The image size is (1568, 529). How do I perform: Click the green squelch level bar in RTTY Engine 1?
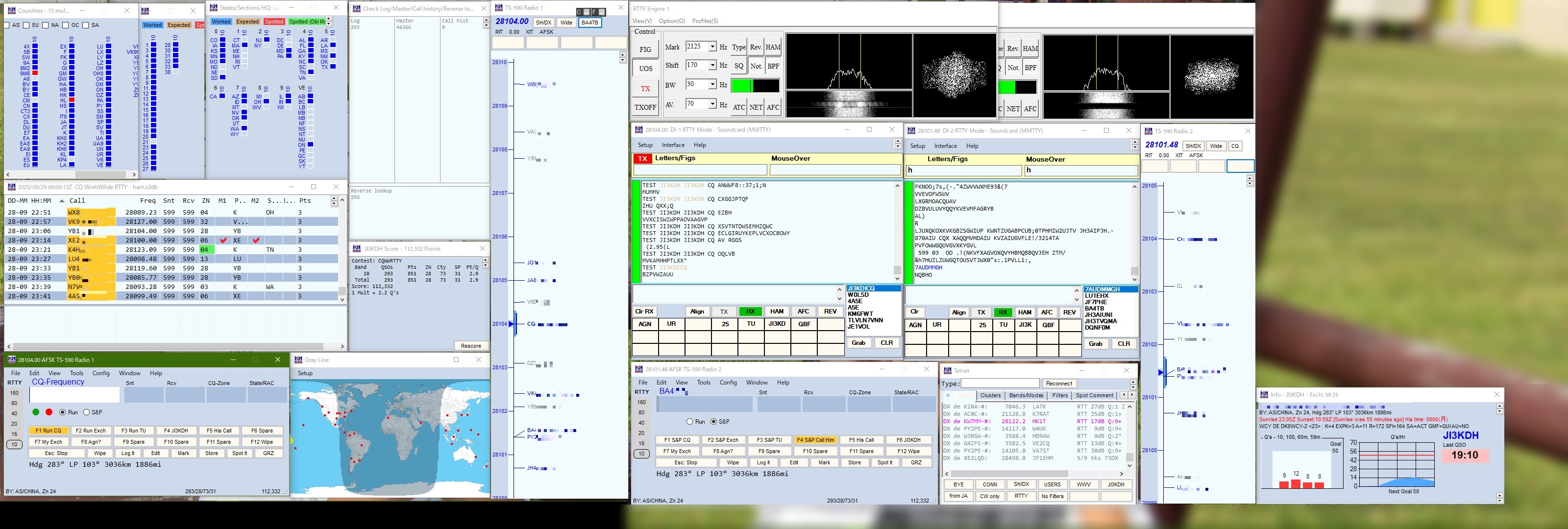[741, 86]
